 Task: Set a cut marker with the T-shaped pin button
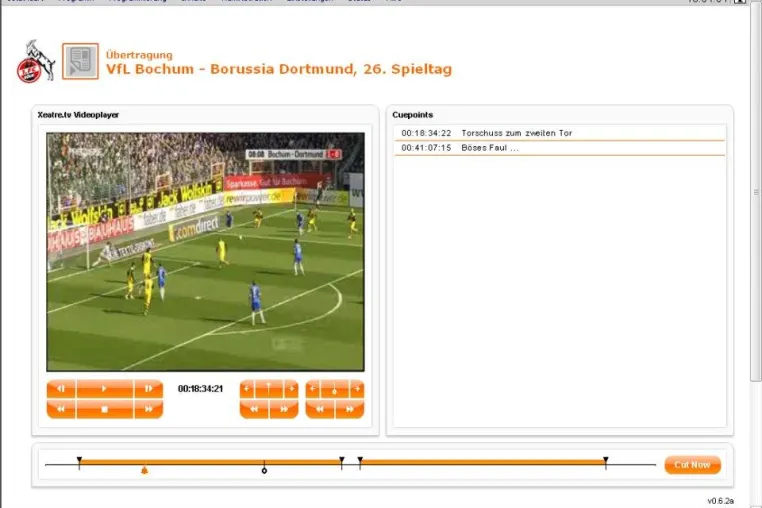pyautogui.click(x=269, y=388)
